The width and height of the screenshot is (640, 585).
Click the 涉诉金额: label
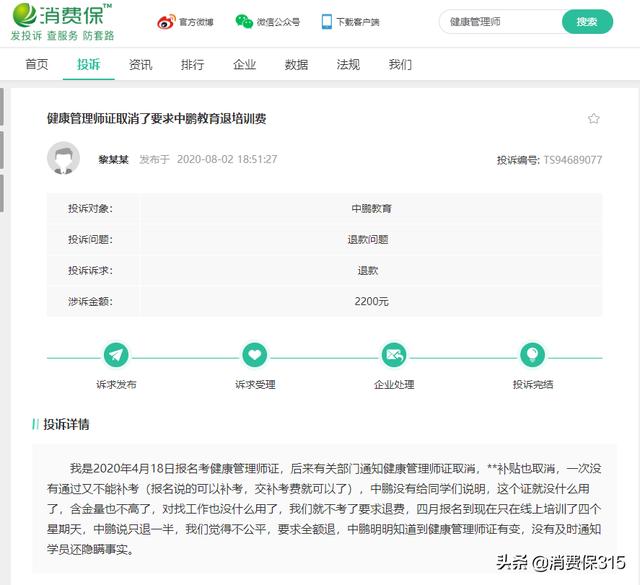(x=90, y=302)
